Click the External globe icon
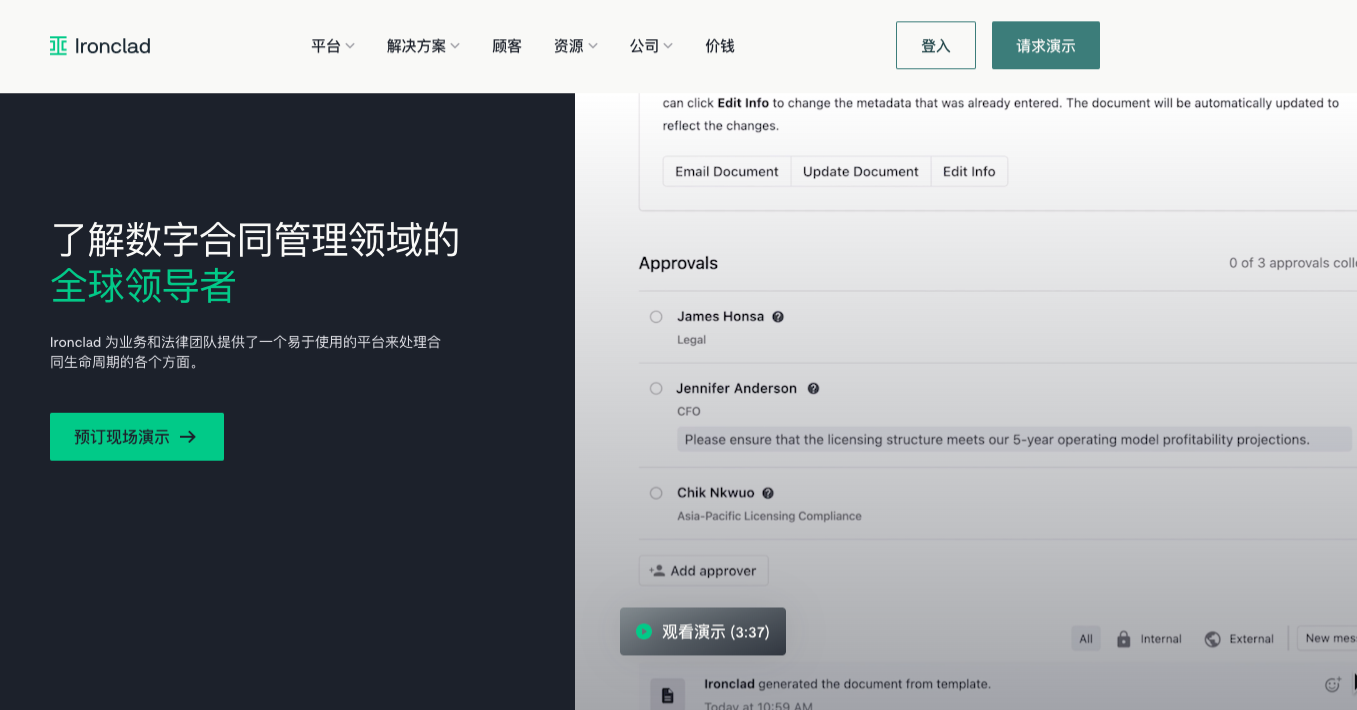 coord(1211,638)
